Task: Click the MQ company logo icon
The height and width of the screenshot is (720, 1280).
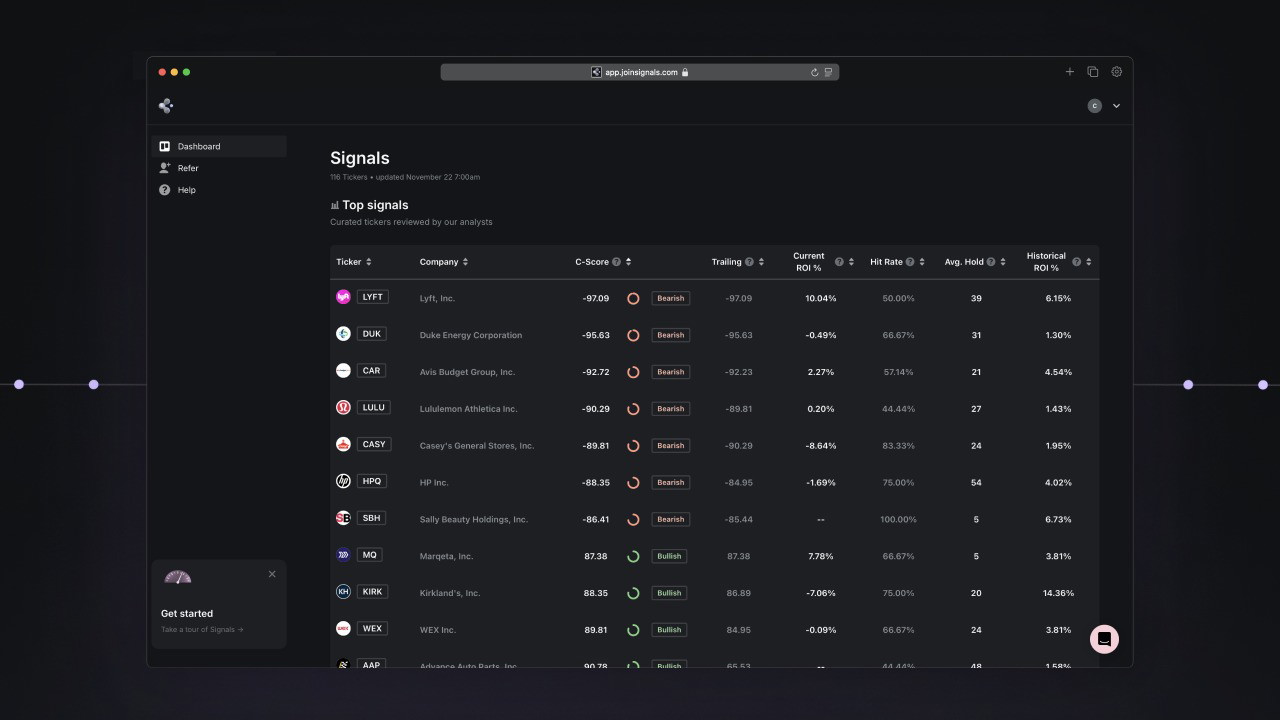Action: 343,555
